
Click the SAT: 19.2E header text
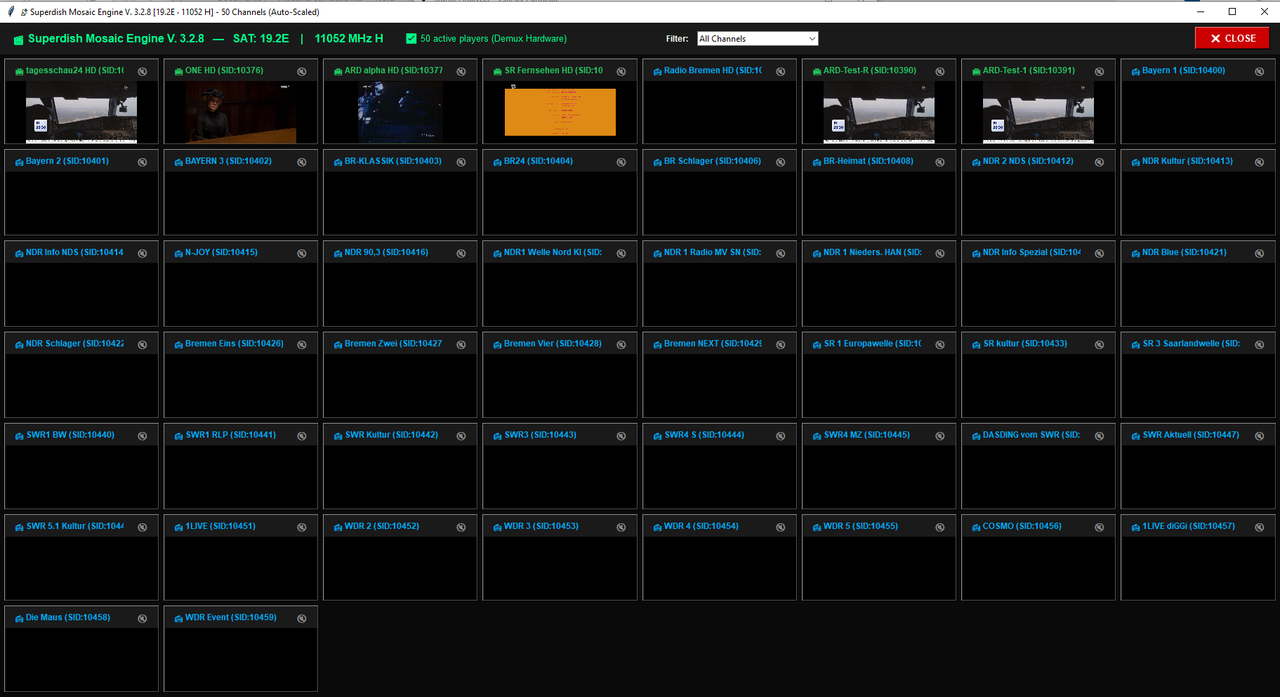[261, 39]
